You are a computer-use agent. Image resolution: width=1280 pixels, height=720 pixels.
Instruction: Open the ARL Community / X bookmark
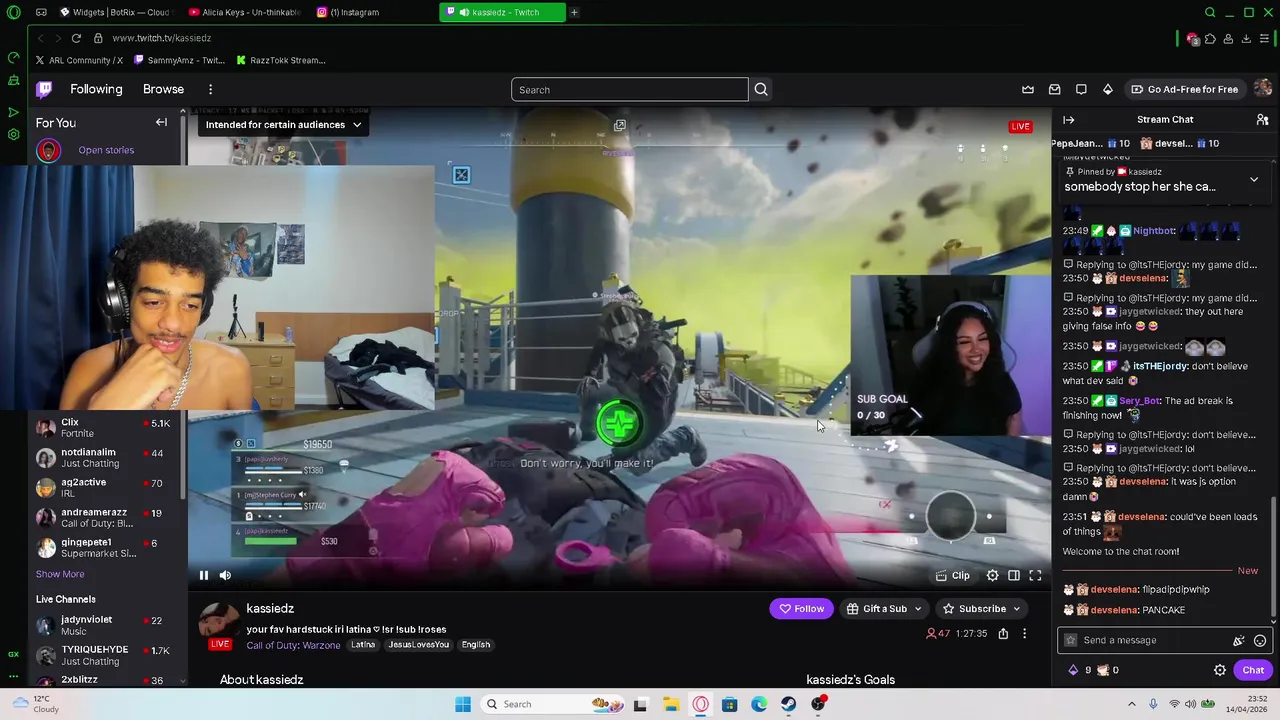79,60
